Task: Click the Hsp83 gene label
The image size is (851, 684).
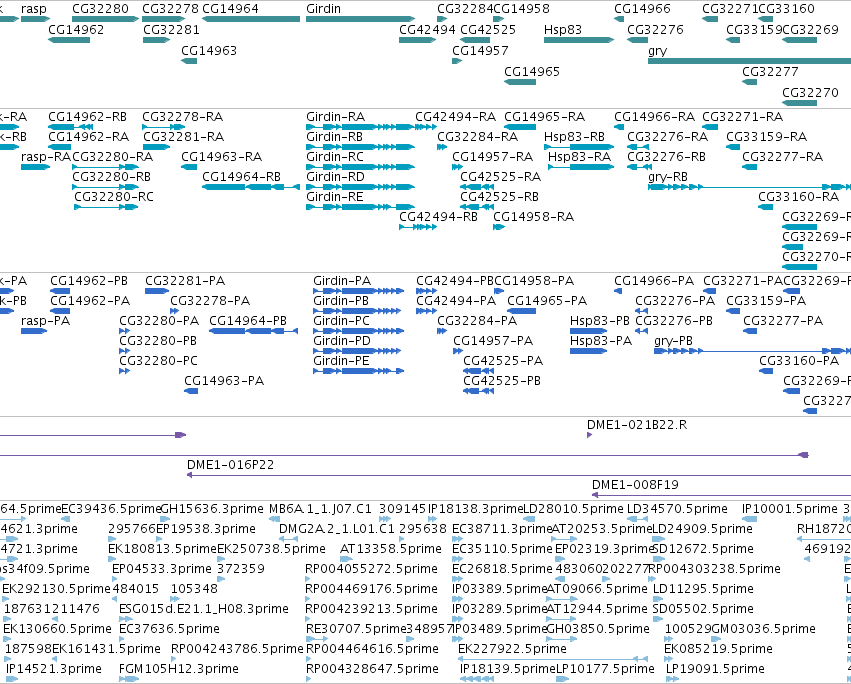Action: (562, 30)
